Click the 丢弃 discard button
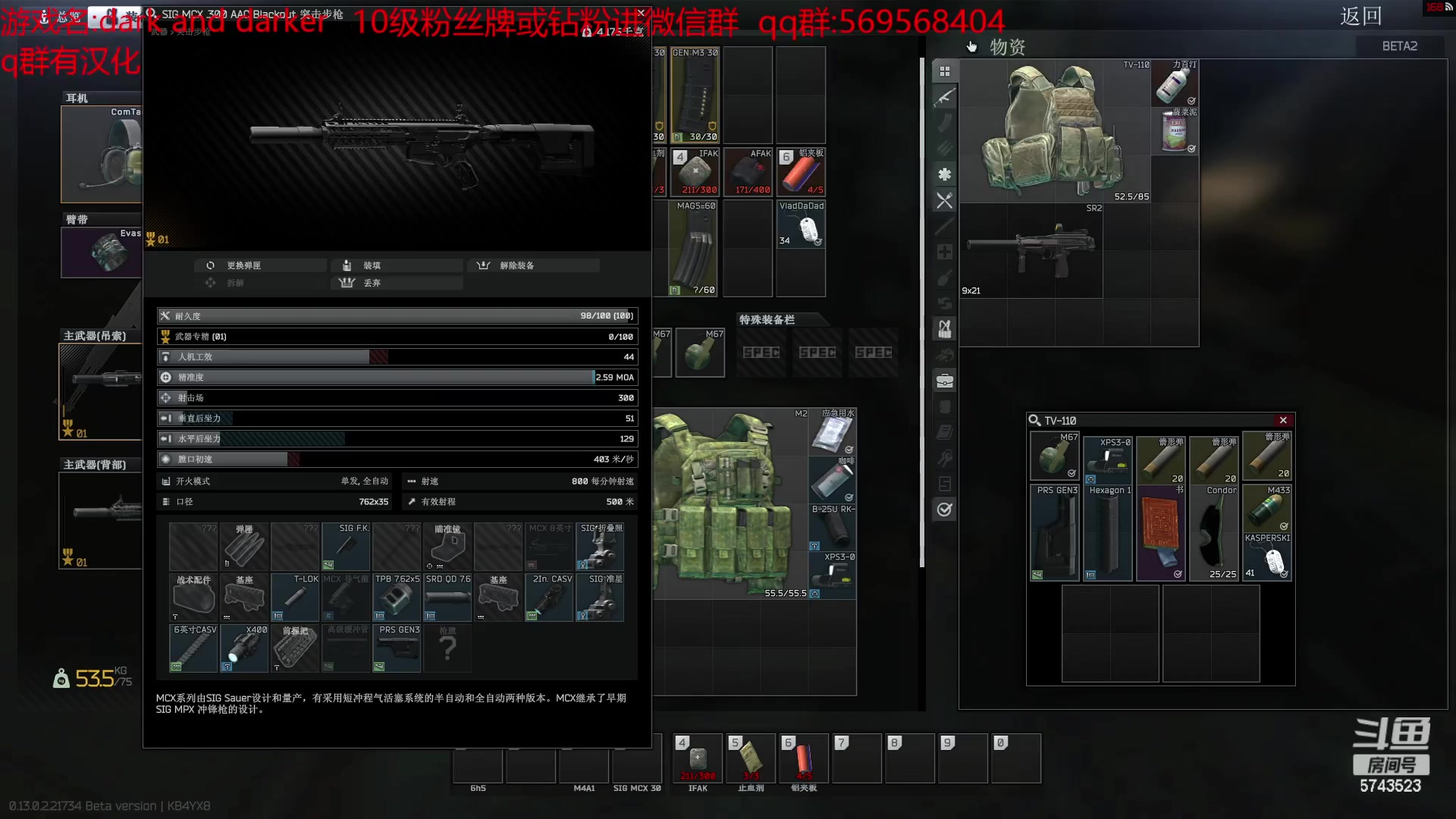Viewport: 1456px width, 819px height. [397, 283]
